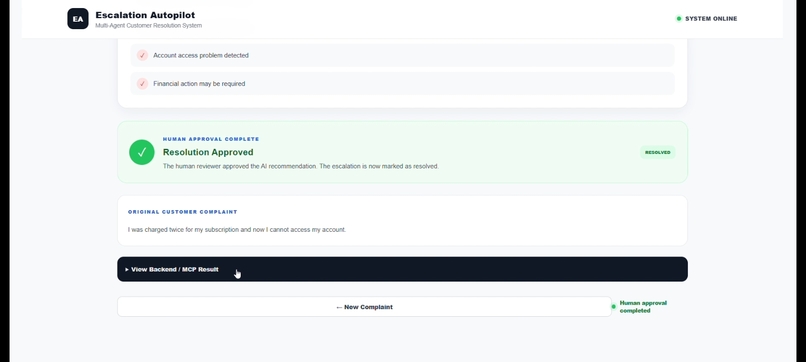Click the 'Human approval completed' status text
The width and height of the screenshot is (806, 362).
click(x=643, y=306)
